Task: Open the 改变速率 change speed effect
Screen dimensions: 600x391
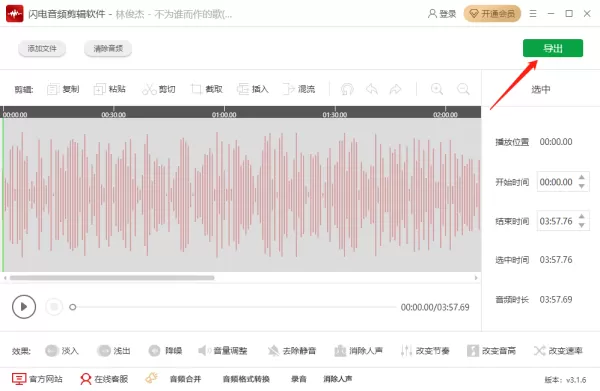Action: coord(558,350)
